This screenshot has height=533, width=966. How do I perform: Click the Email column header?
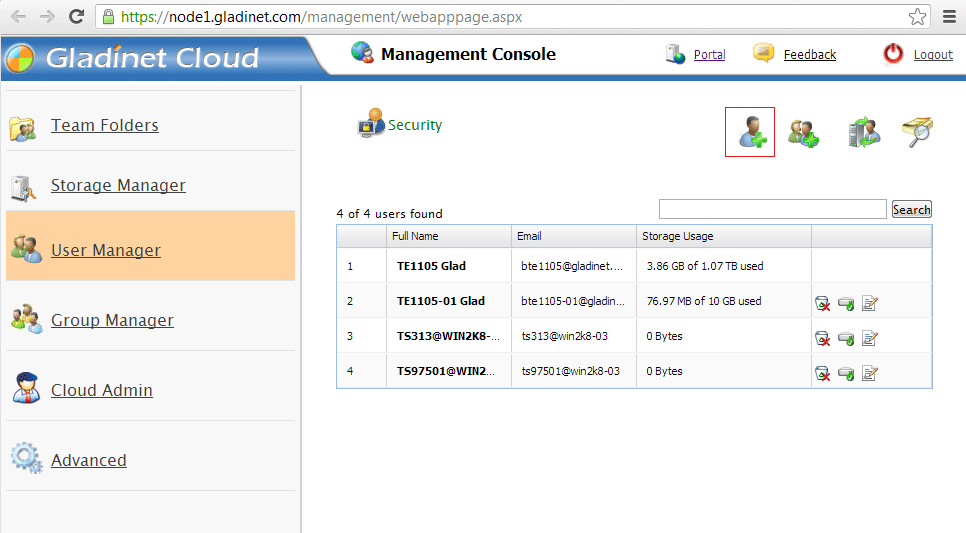point(574,236)
